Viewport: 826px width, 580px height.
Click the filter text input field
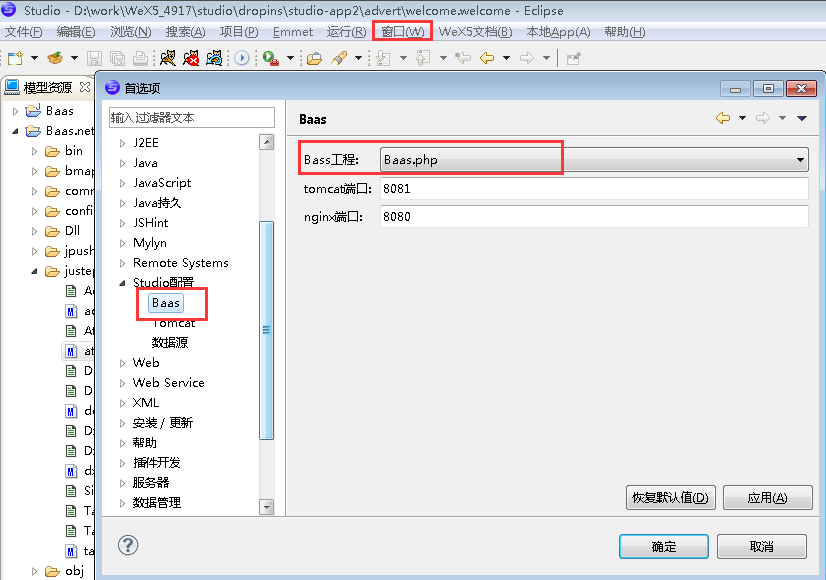(192, 117)
